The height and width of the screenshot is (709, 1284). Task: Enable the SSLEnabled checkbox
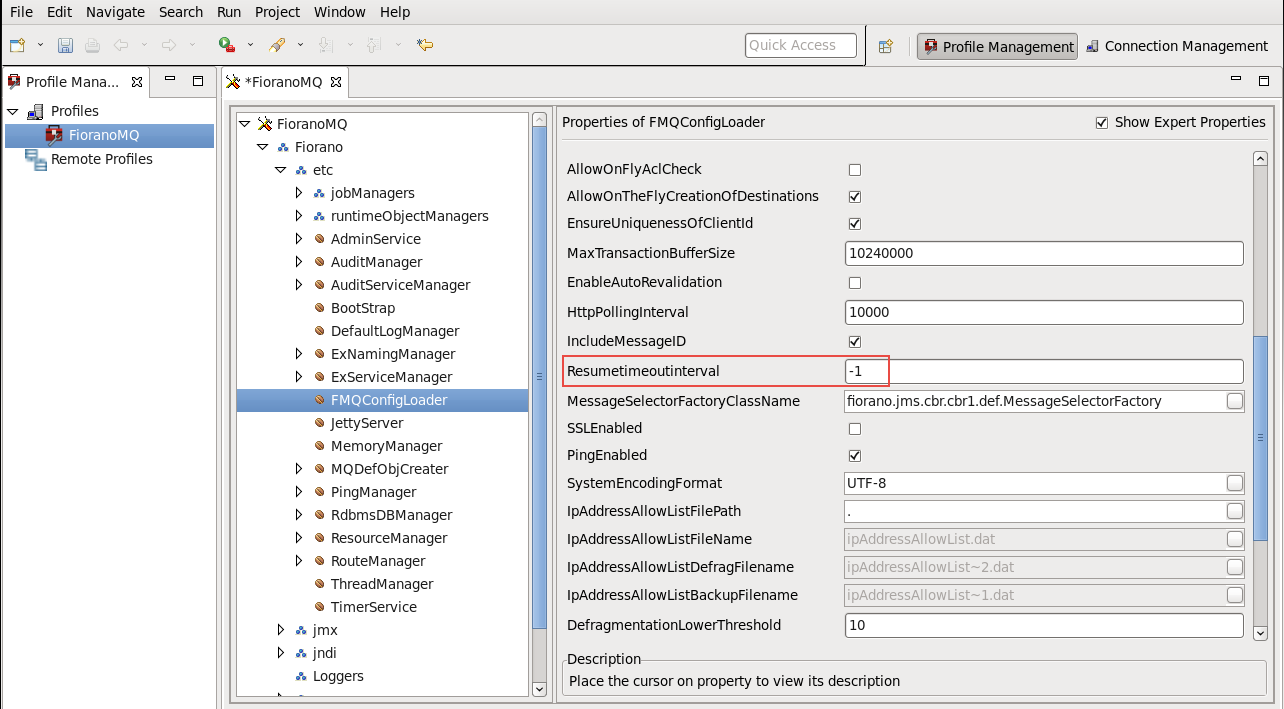pyautogui.click(x=854, y=429)
